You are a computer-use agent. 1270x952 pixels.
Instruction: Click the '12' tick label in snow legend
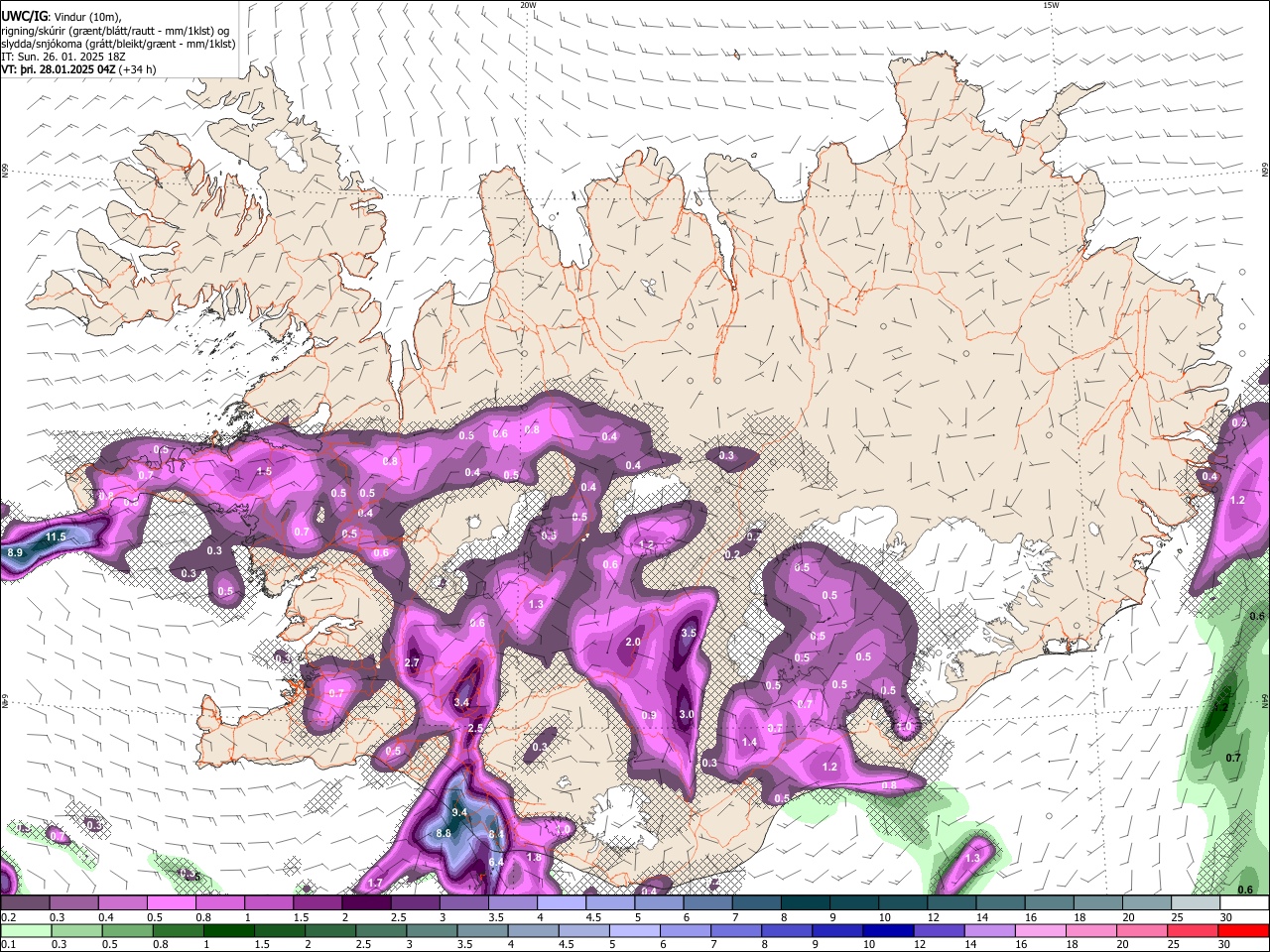click(933, 917)
